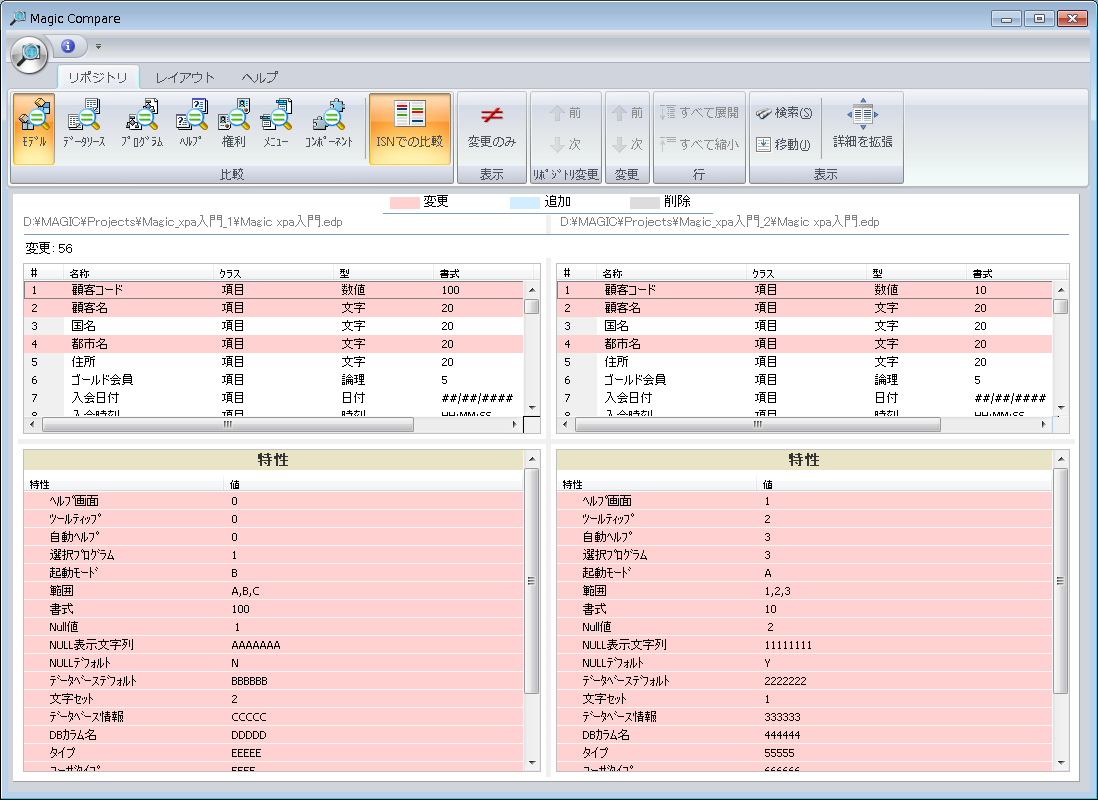Click the 値 column header in right properties
1098x800 pixels.
pos(904,485)
